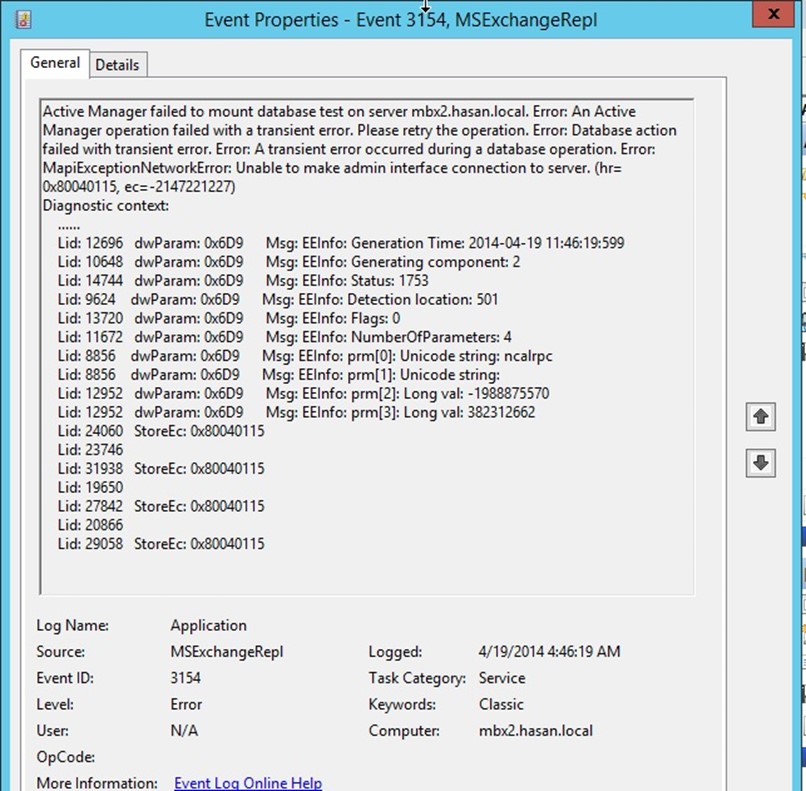Select the Lid: 23746 line

pyautogui.click(x=90, y=450)
